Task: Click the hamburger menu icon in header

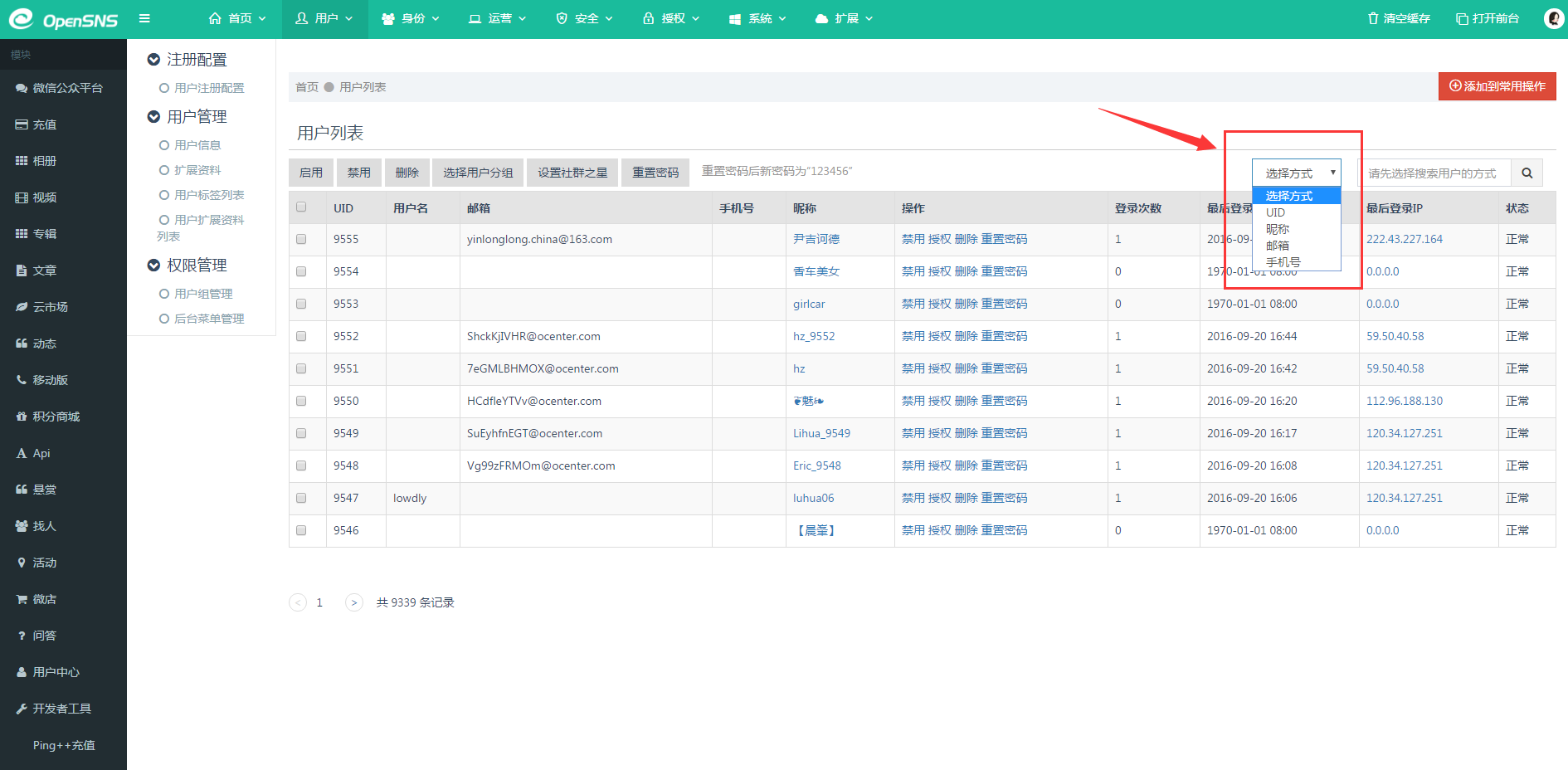Action: point(144,18)
